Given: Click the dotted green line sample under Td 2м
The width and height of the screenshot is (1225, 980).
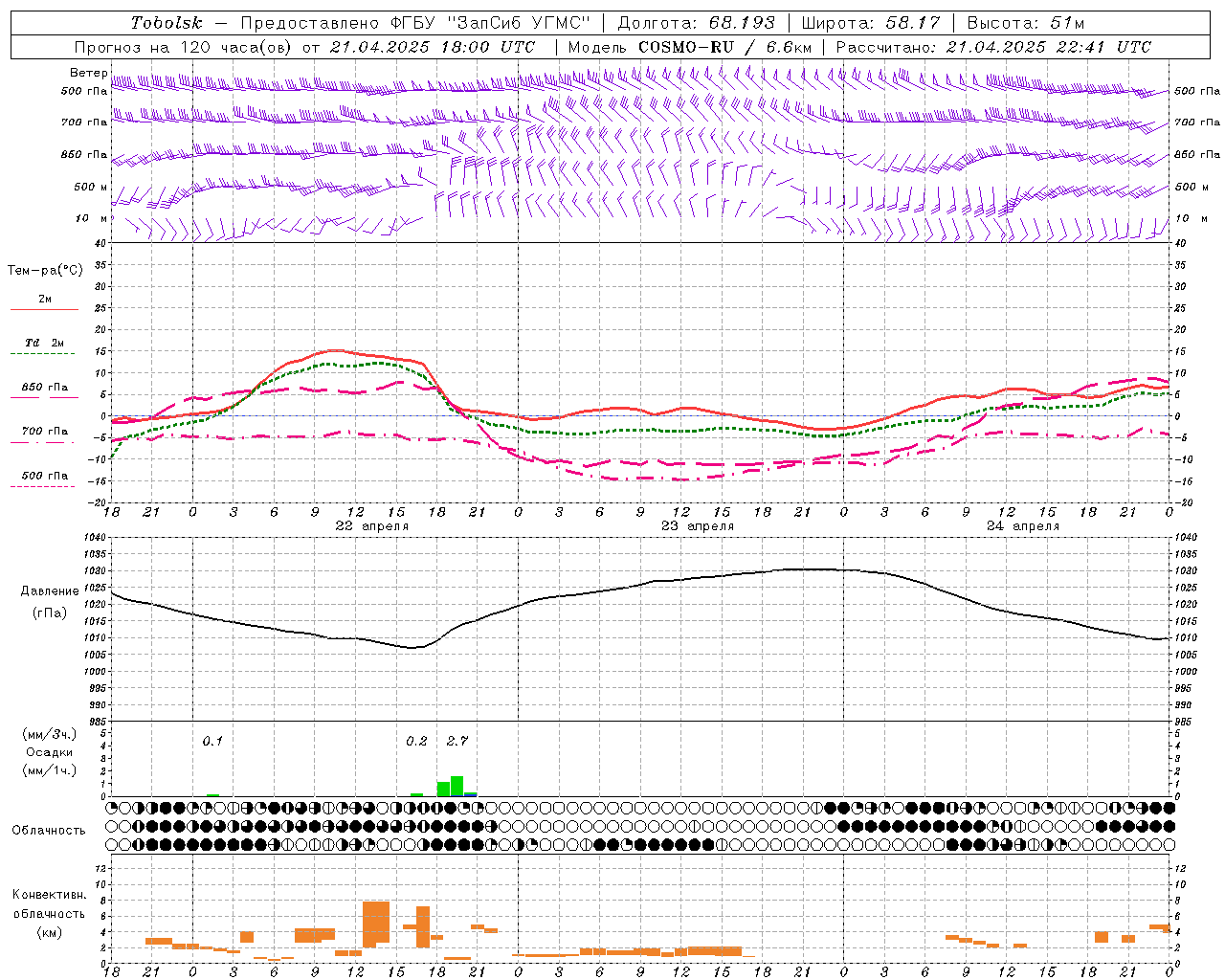Looking at the screenshot, I should 44,354.
